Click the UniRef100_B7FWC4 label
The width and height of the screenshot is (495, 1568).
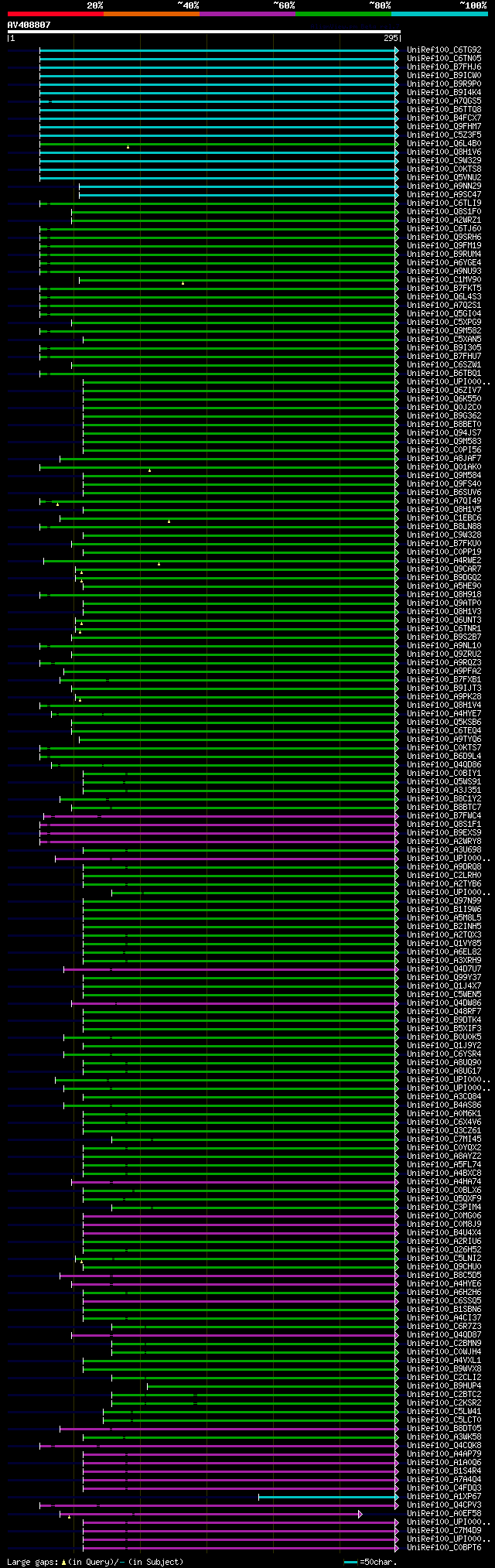(x=444, y=816)
